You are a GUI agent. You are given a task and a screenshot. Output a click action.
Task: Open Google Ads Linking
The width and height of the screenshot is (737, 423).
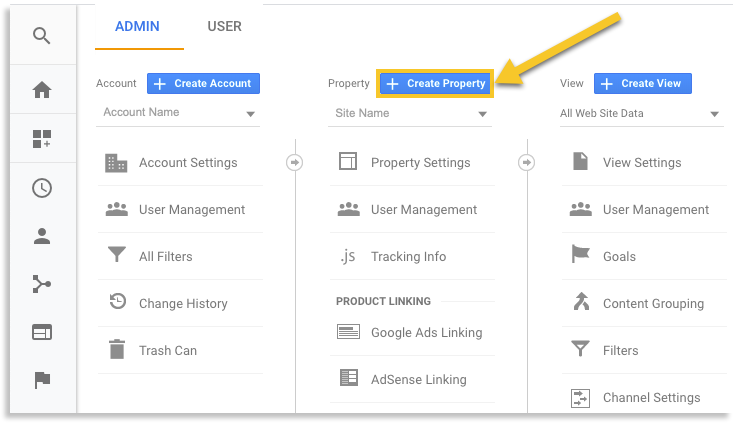pyautogui.click(x=426, y=333)
